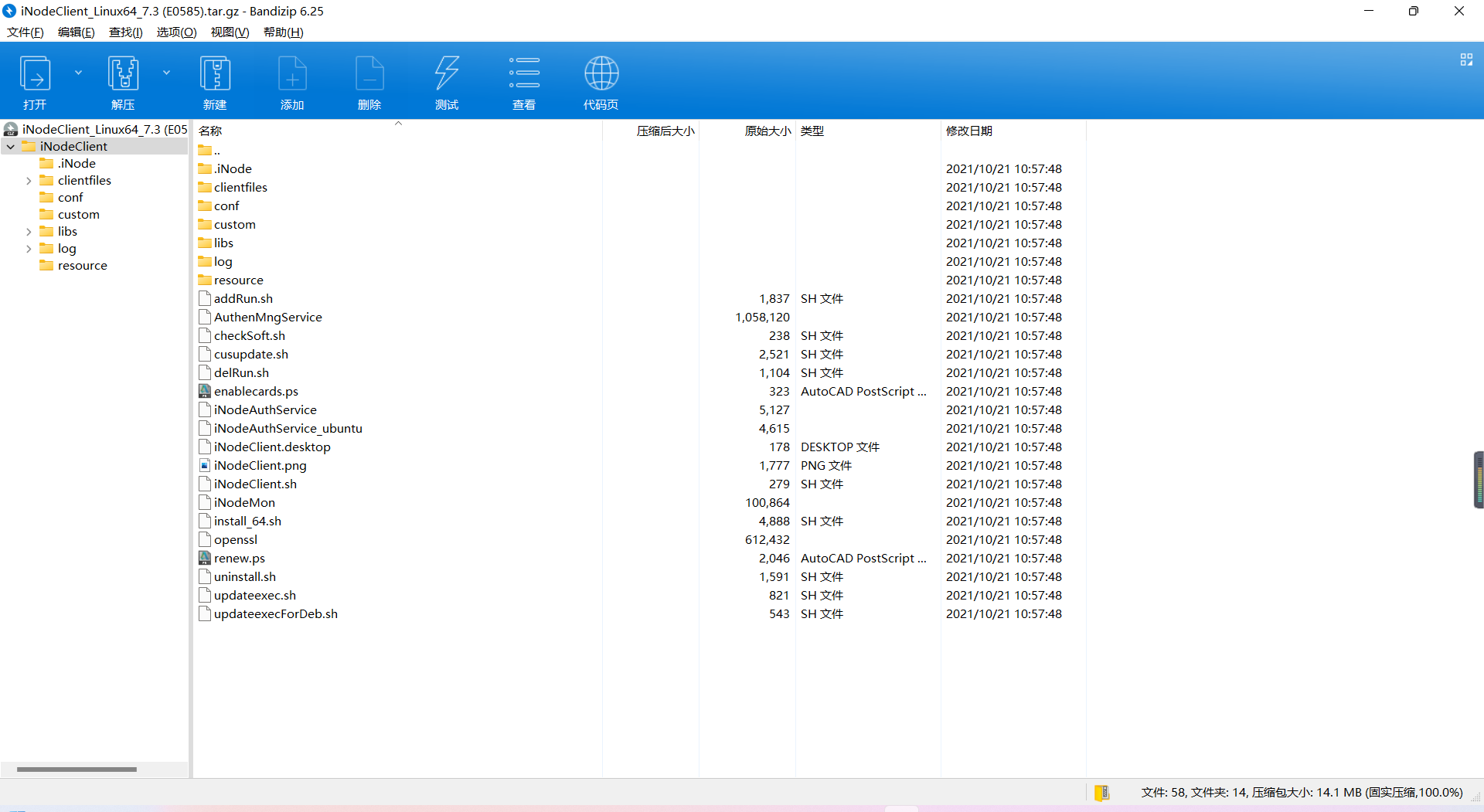Viewport: 1484px width, 812px height.
Task: Click the New archive (新建) icon
Action: (215, 74)
